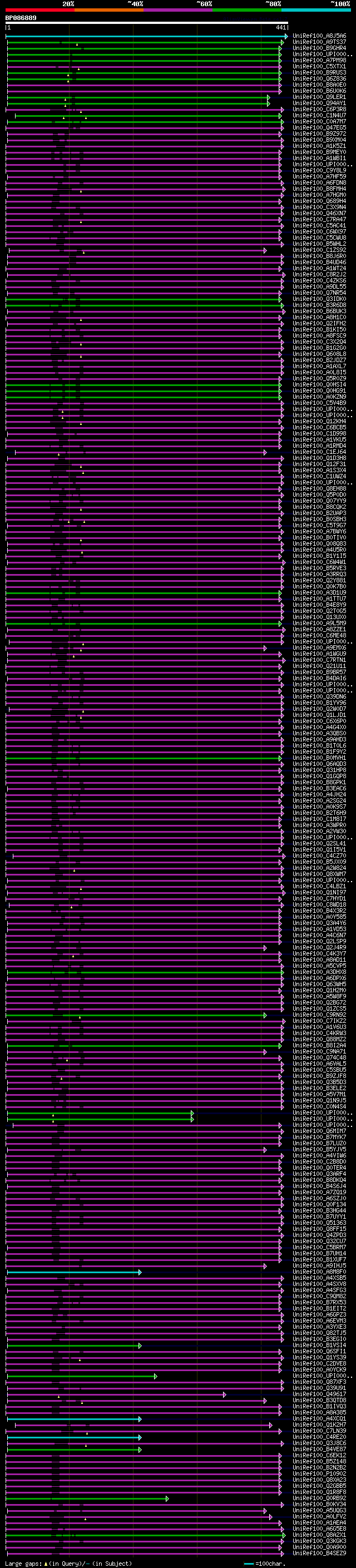This screenshot has height=1568, width=356.
Task: Select the UniRef100_Q0RB92 label
Action: pyautogui.click(x=319, y=1498)
